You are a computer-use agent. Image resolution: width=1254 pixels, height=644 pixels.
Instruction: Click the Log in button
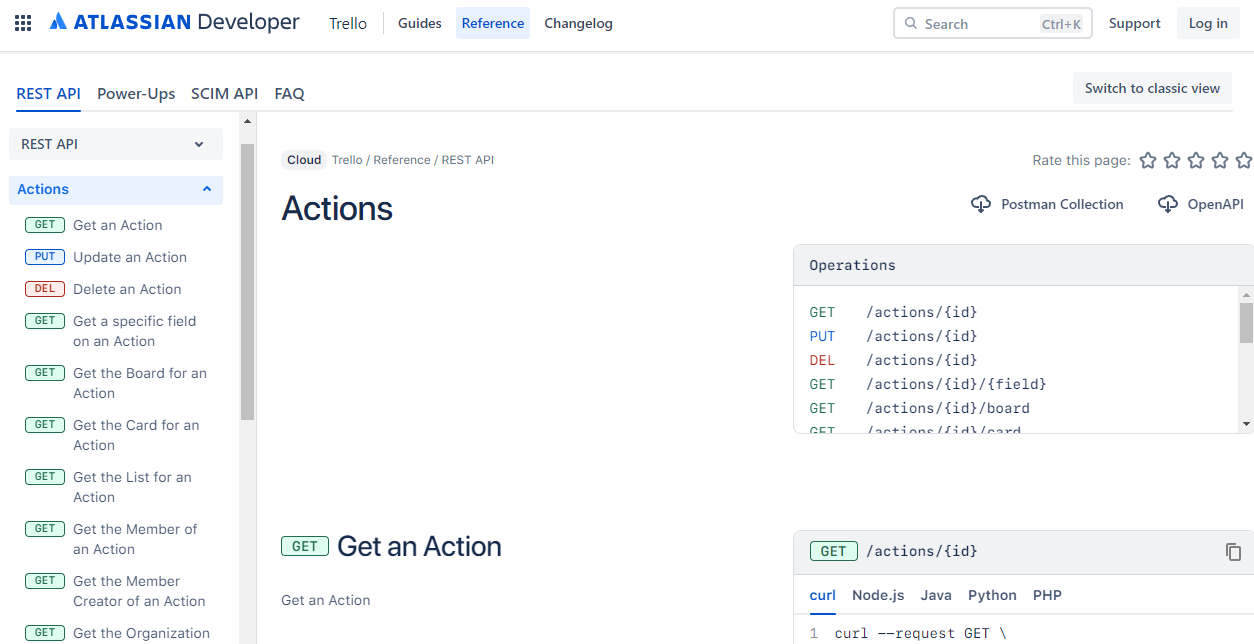1208,23
